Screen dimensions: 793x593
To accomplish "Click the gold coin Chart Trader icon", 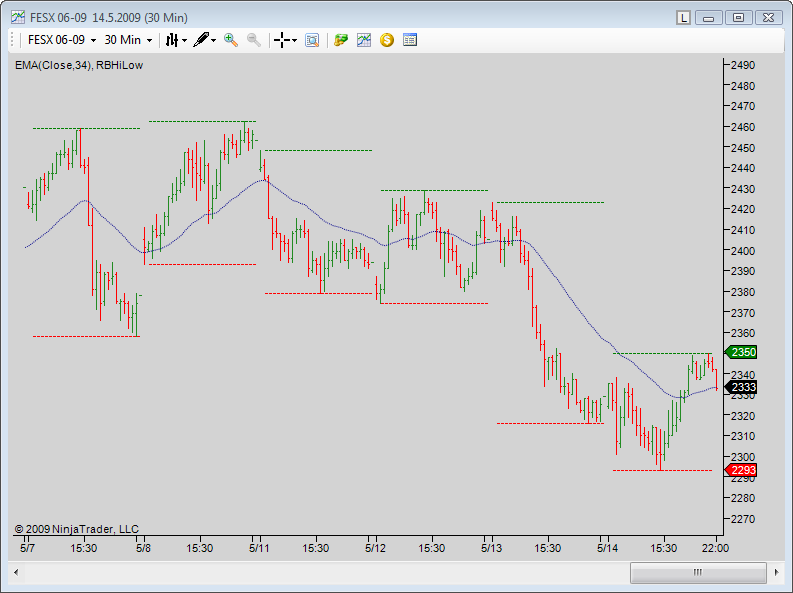I will tap(387, 40).
